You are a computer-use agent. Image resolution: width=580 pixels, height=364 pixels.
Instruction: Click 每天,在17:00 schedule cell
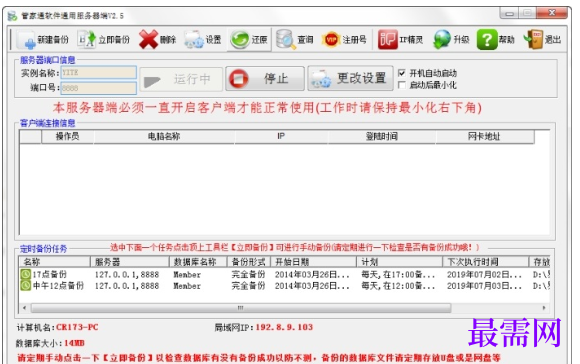[398, 274]
